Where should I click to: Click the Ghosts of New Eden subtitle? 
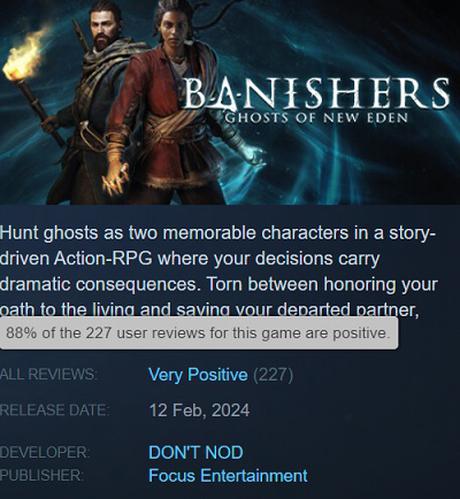coord(316,118)
